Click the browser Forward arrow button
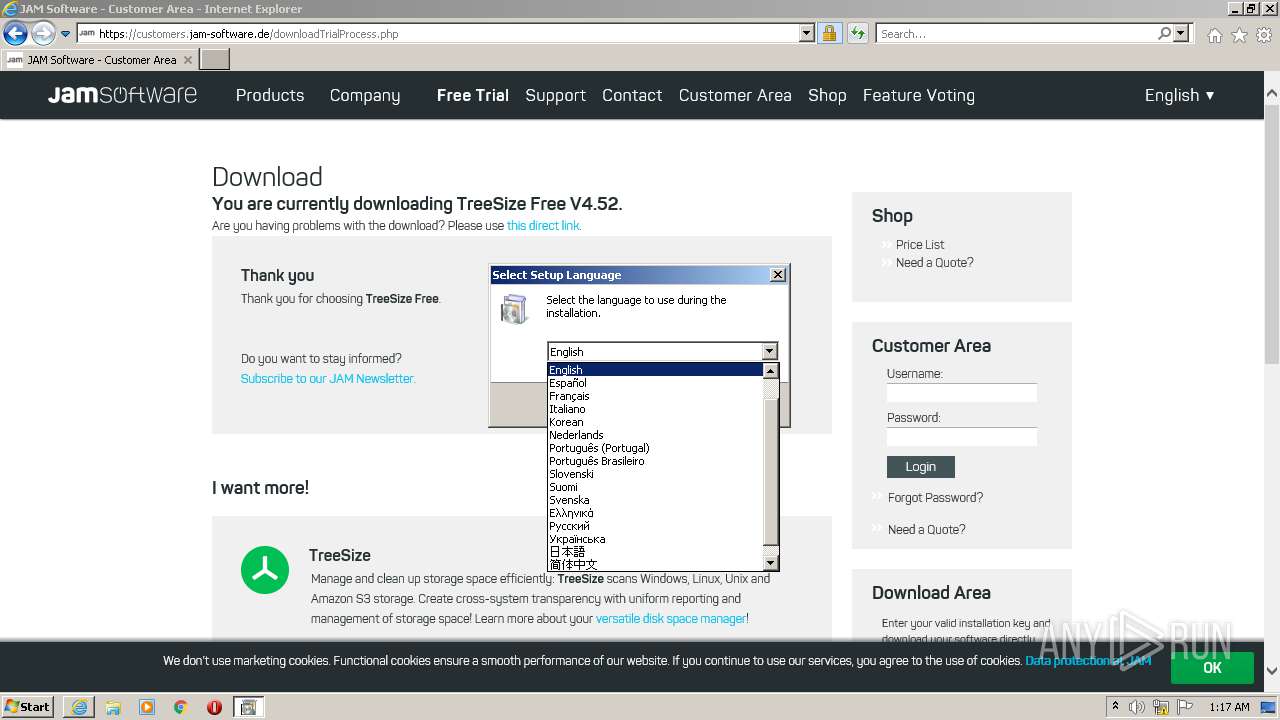The width and height of the screenshot is (1280, 720). click(x=43, y=34)
